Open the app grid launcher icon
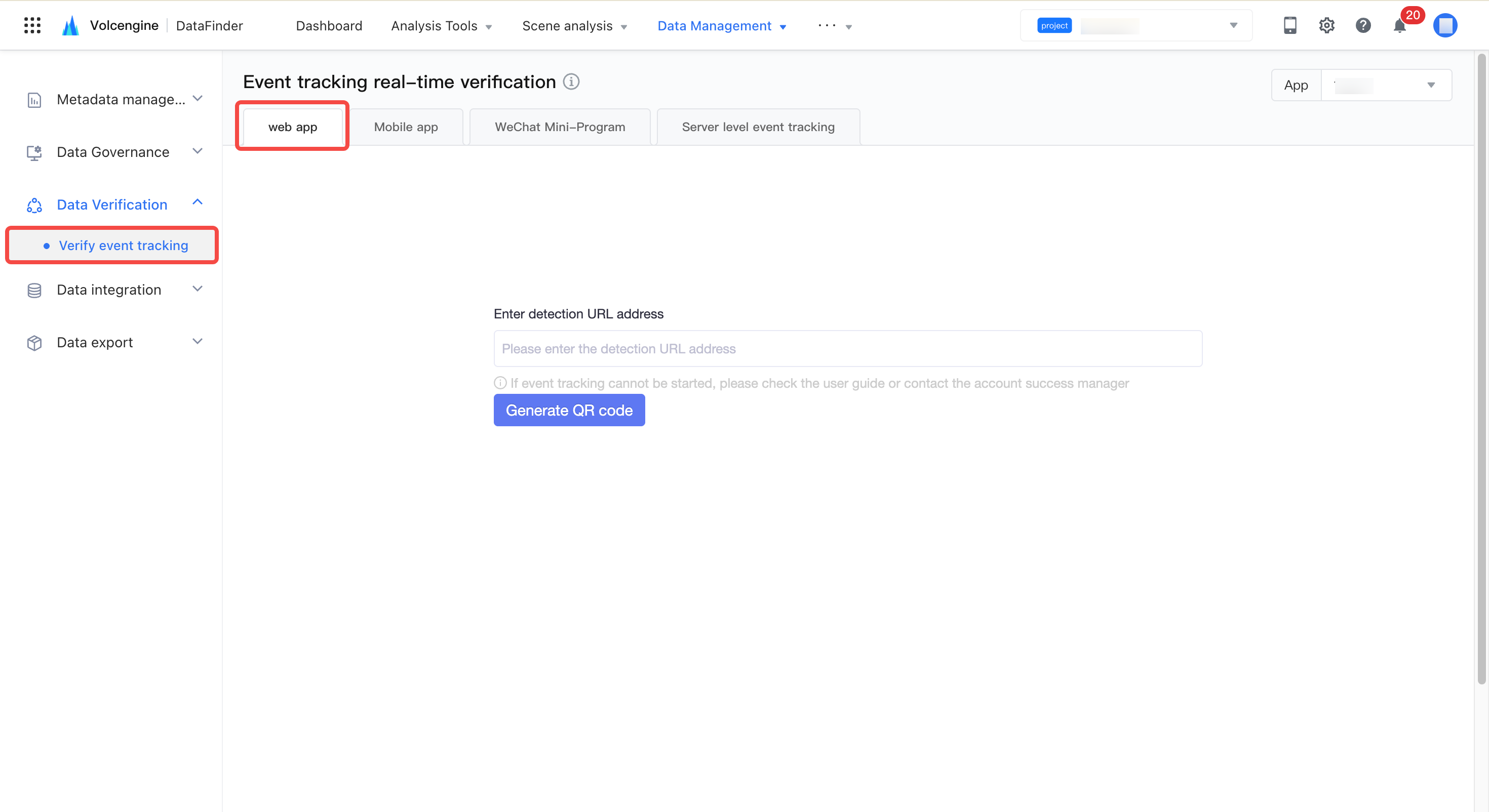Screen dimensions: 1489x812 pyautogui.click(x=32, y=25)
